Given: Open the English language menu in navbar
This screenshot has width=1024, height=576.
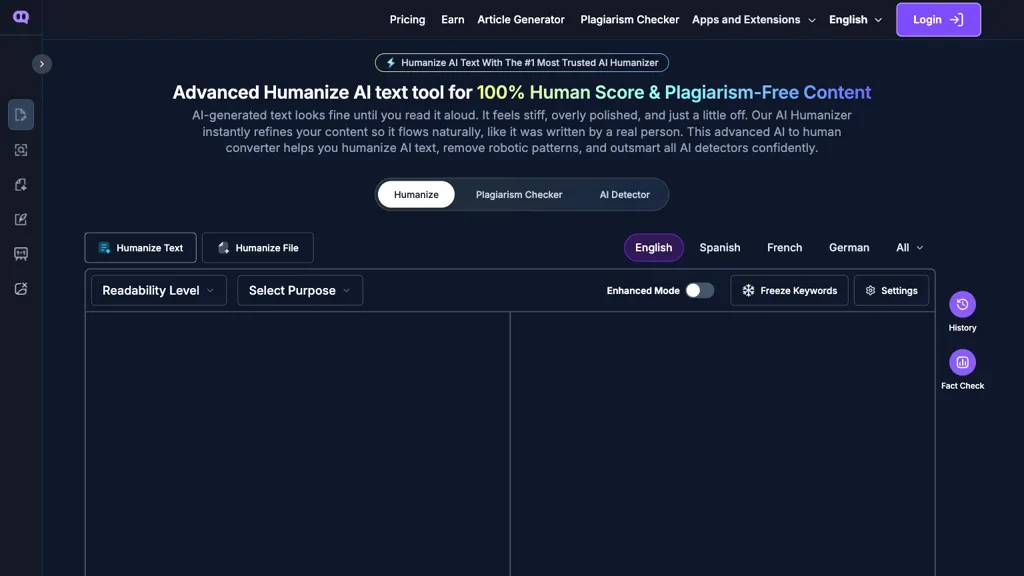Looking at the screenshot, I should coord(855,19).
